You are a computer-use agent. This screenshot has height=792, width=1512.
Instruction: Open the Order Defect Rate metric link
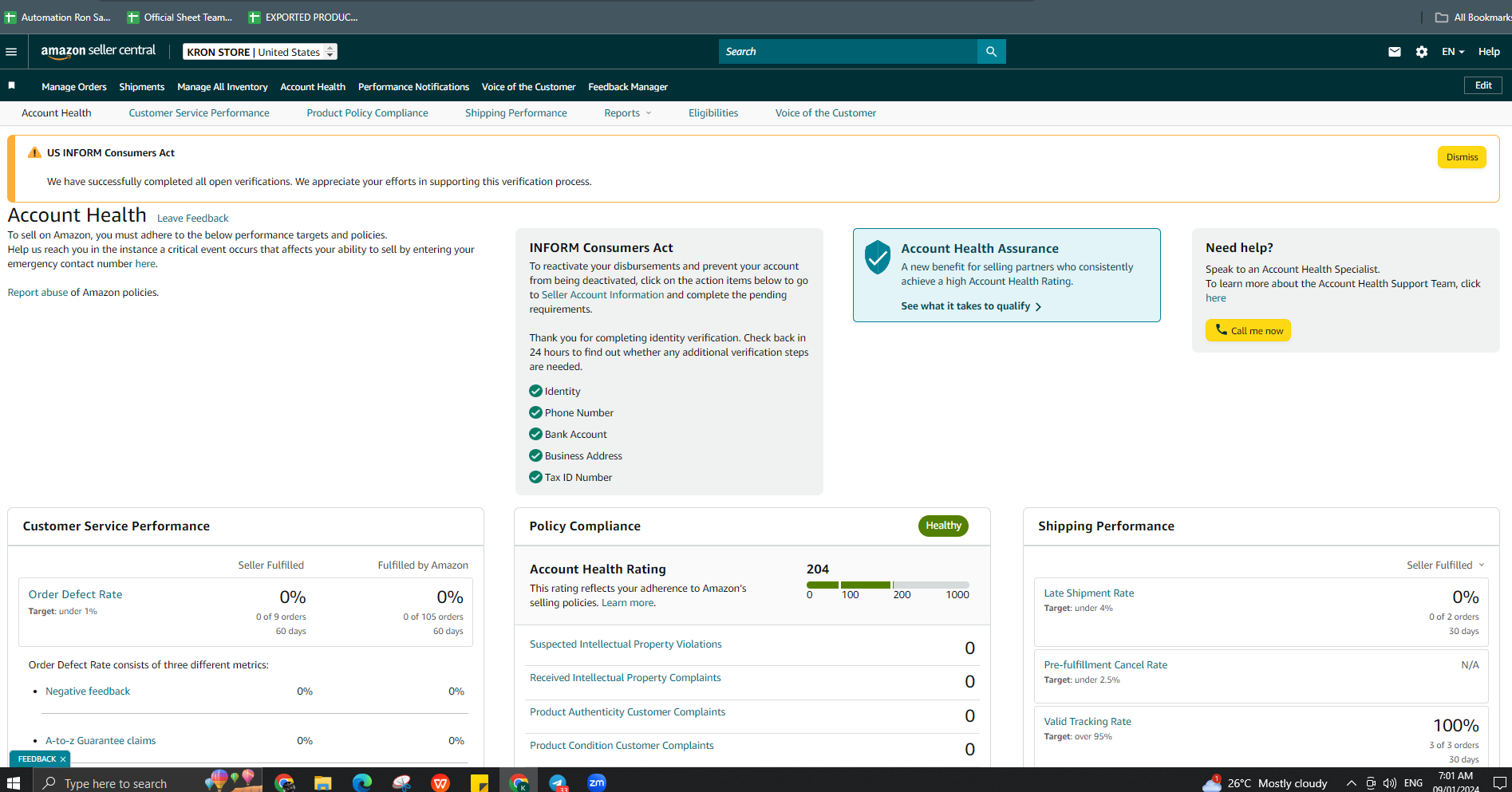(x=75, y=594)
